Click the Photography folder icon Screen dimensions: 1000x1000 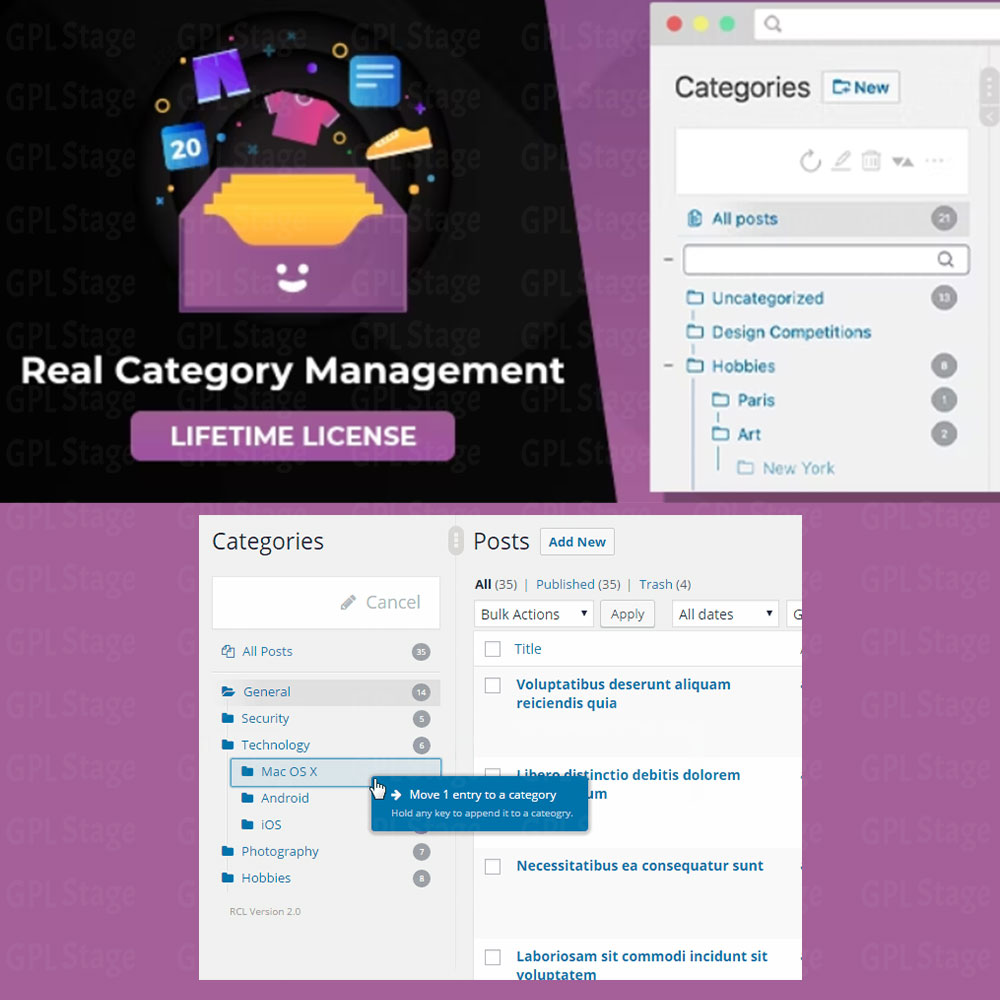(x=228, y=851)
